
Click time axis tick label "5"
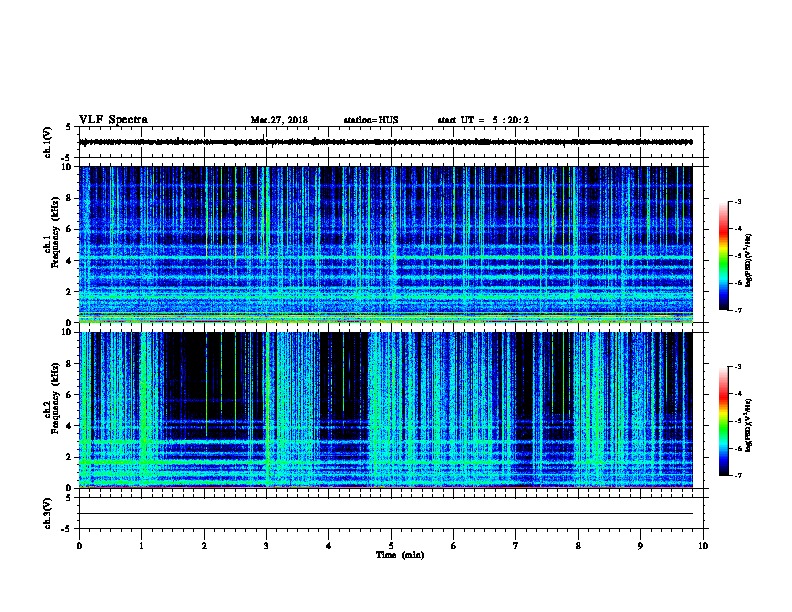pos(391,545)
